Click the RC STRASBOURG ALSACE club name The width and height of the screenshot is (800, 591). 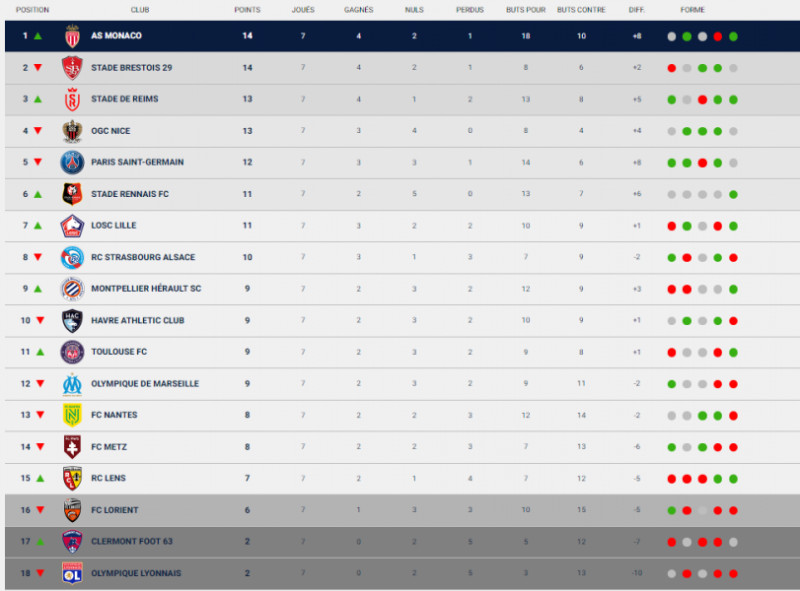[x=143, y=257]
